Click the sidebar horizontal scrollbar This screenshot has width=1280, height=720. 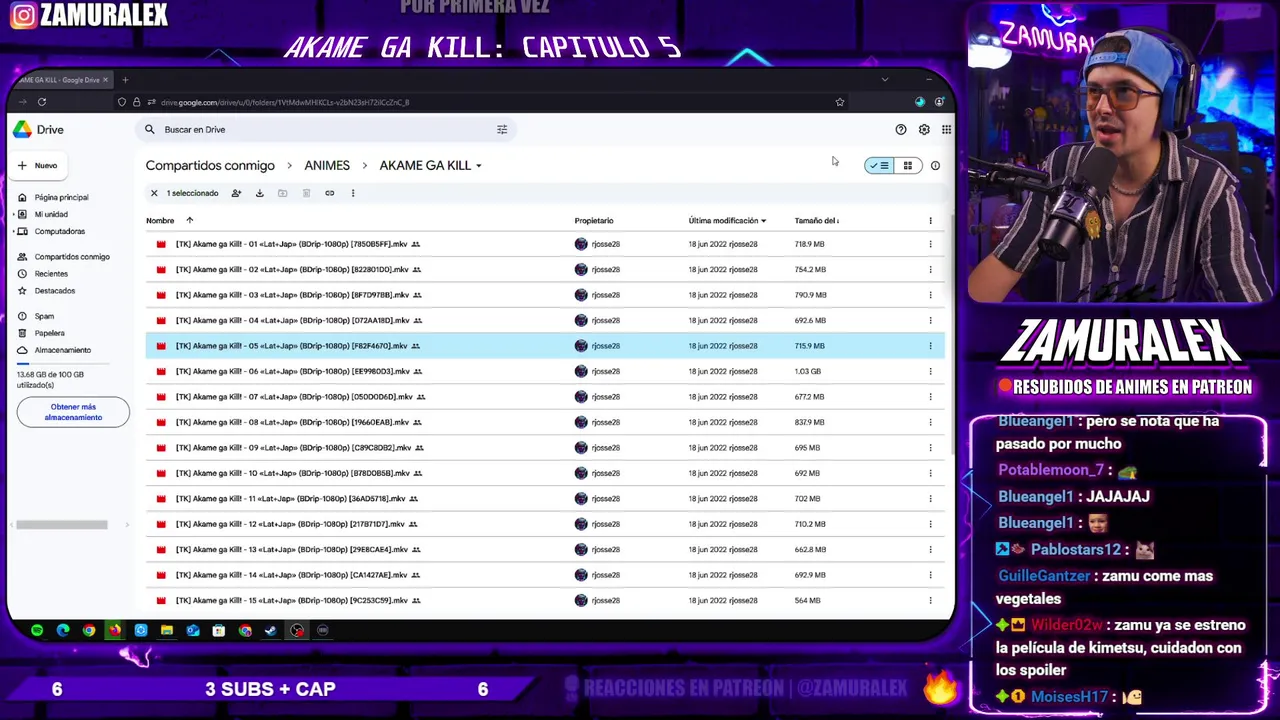coord(61,525)
